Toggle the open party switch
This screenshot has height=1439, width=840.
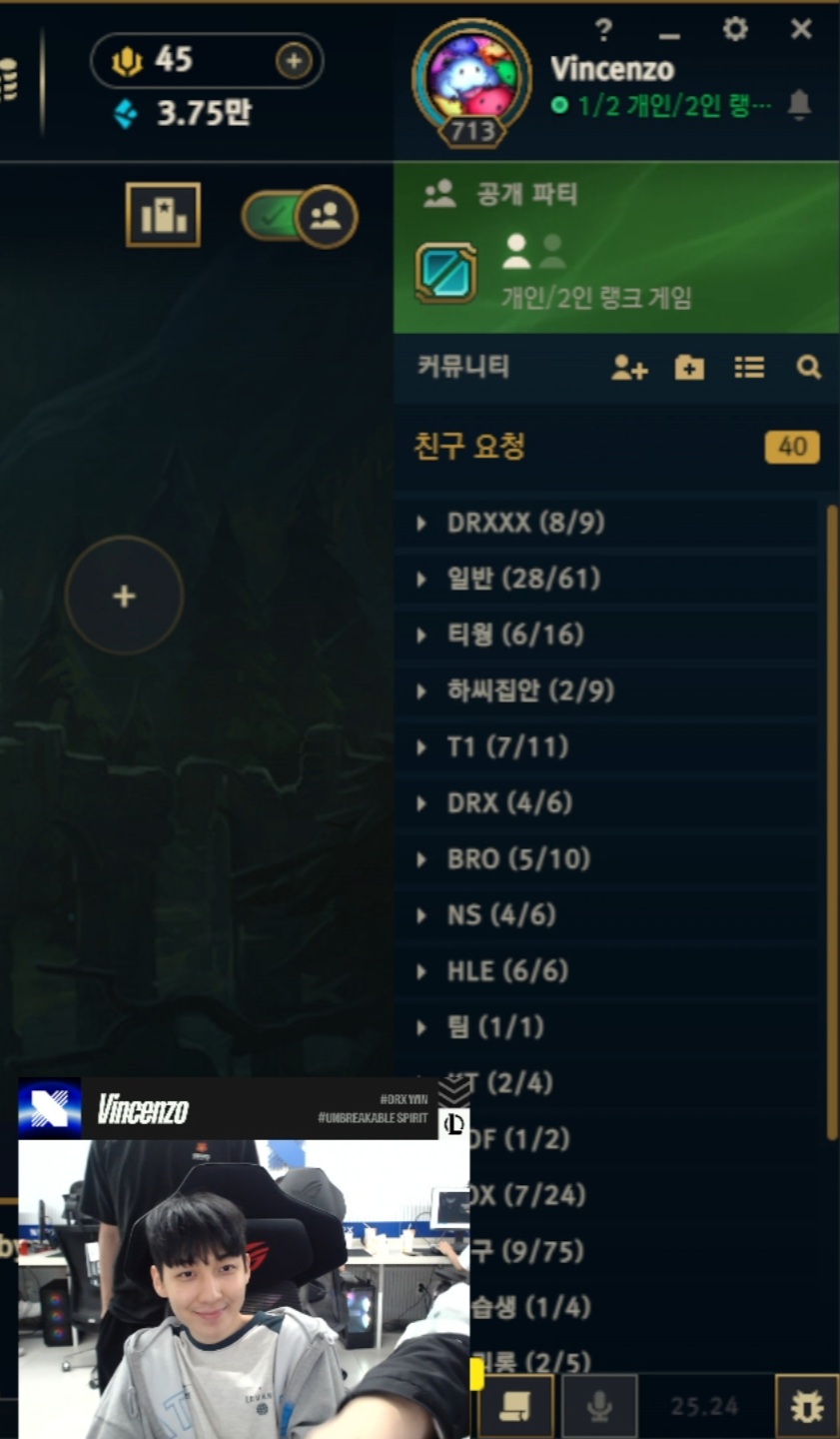[x=300, y=216]
